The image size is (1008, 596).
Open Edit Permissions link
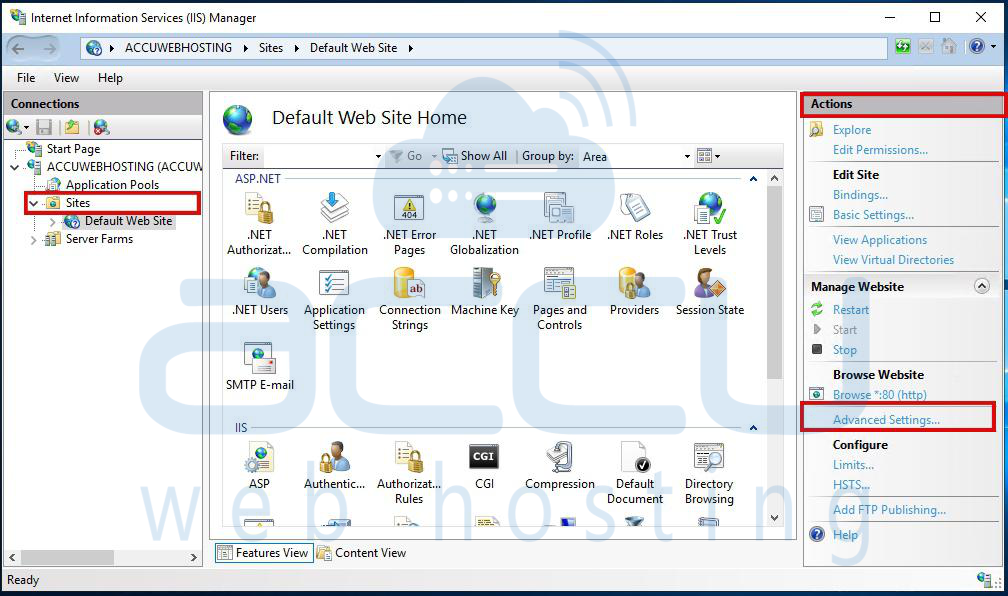pos(880,150)
